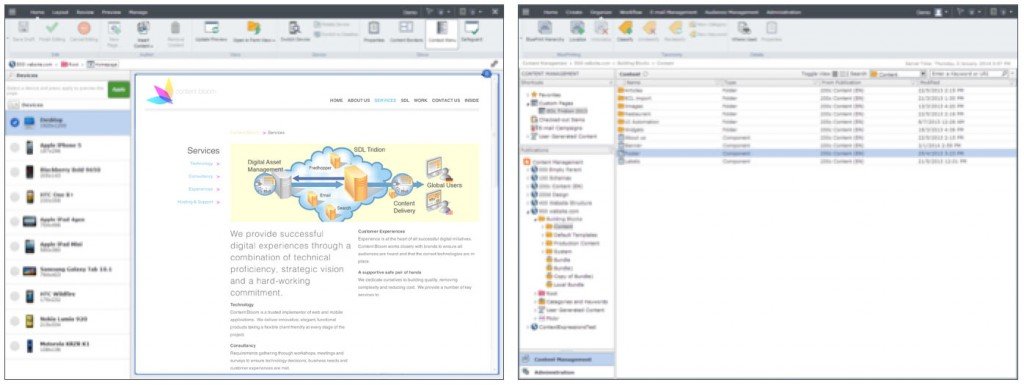The width and height of the screenshot is (1024, 385).
Task: Click CONTACT US link in preview
Action: point(446,100)
